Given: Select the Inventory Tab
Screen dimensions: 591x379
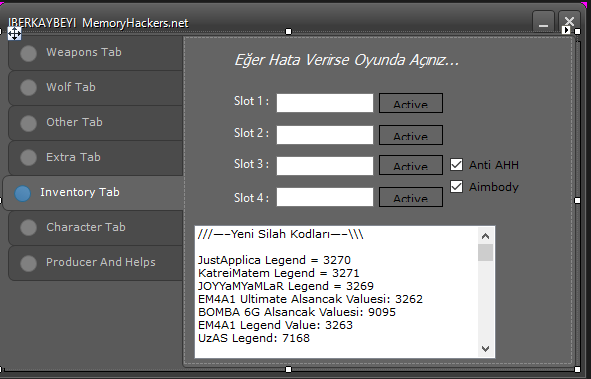Looking at the screenshot, I should pyautogui.click(x=93, y=193).
